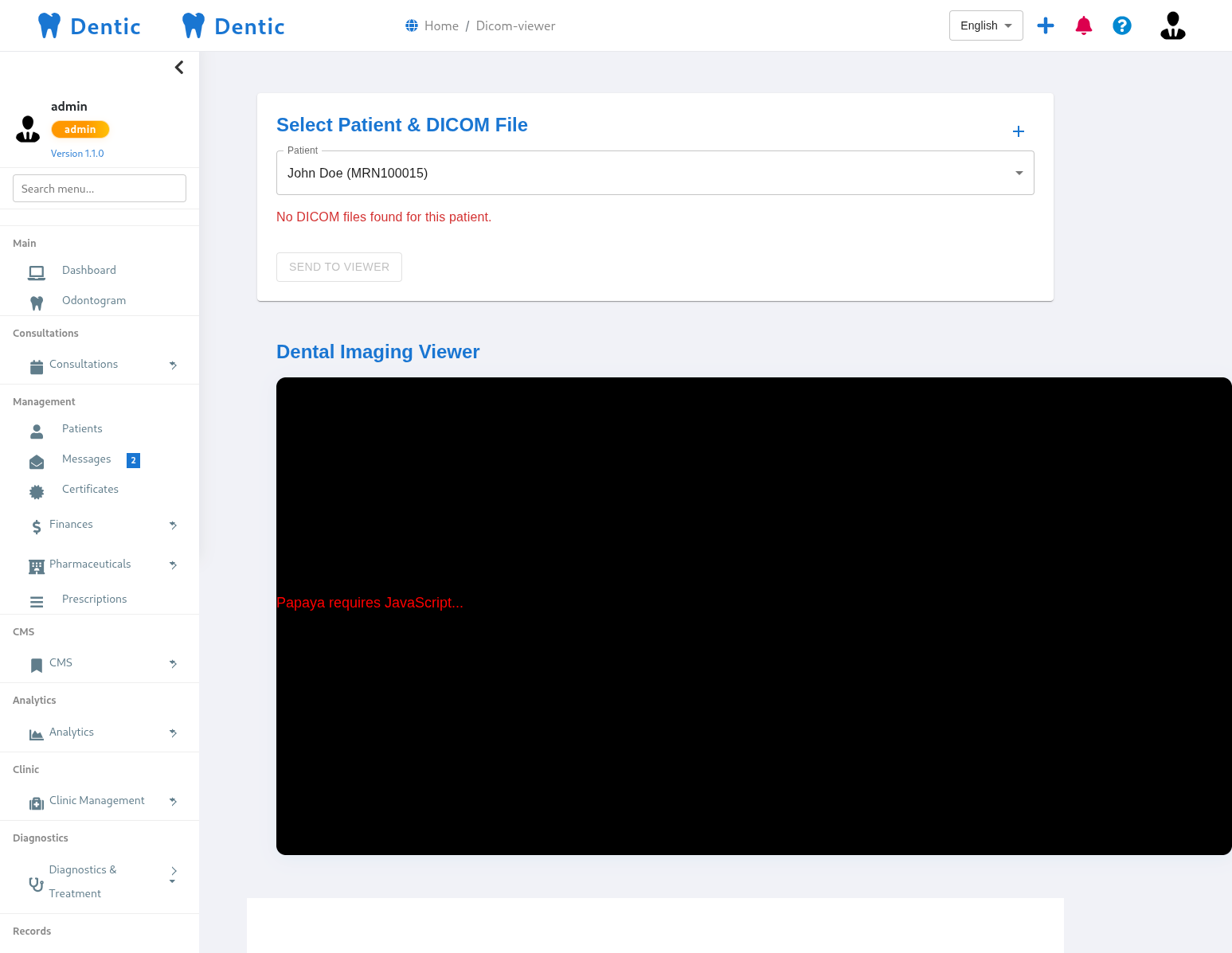Click the plus icon in DICOM card

coord(1018,131)
